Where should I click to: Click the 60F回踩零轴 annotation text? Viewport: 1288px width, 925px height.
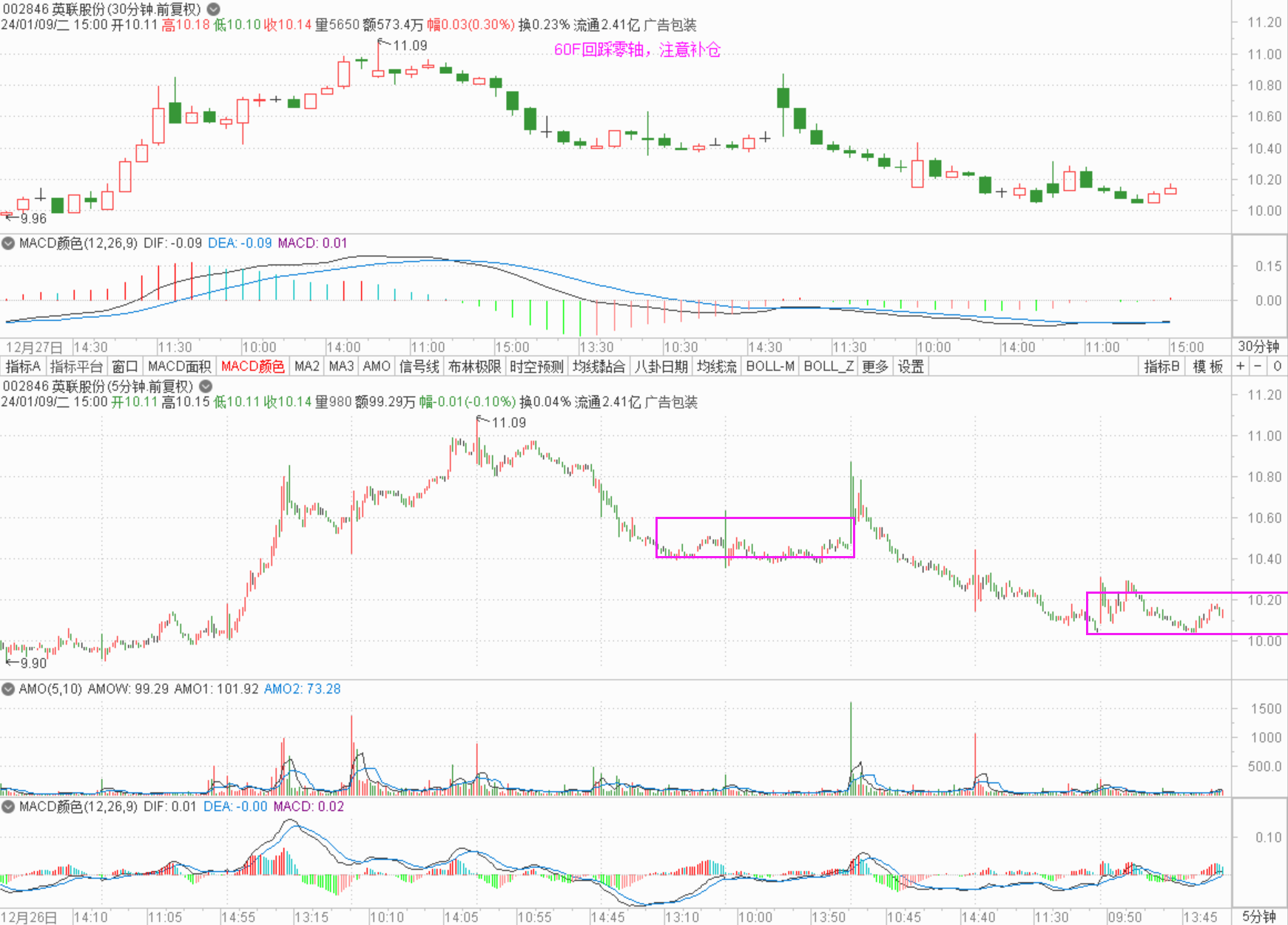click(637, 50)
